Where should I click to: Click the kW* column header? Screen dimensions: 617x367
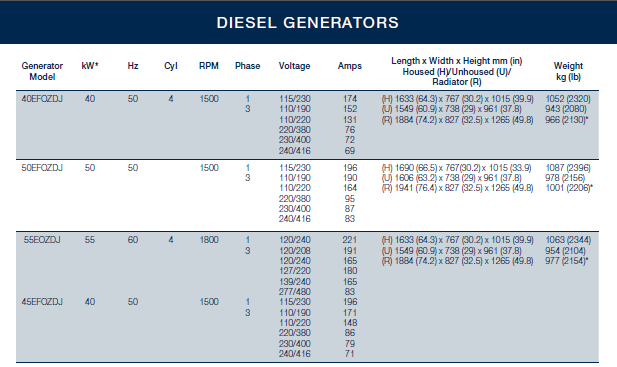(x=90, y=66)
